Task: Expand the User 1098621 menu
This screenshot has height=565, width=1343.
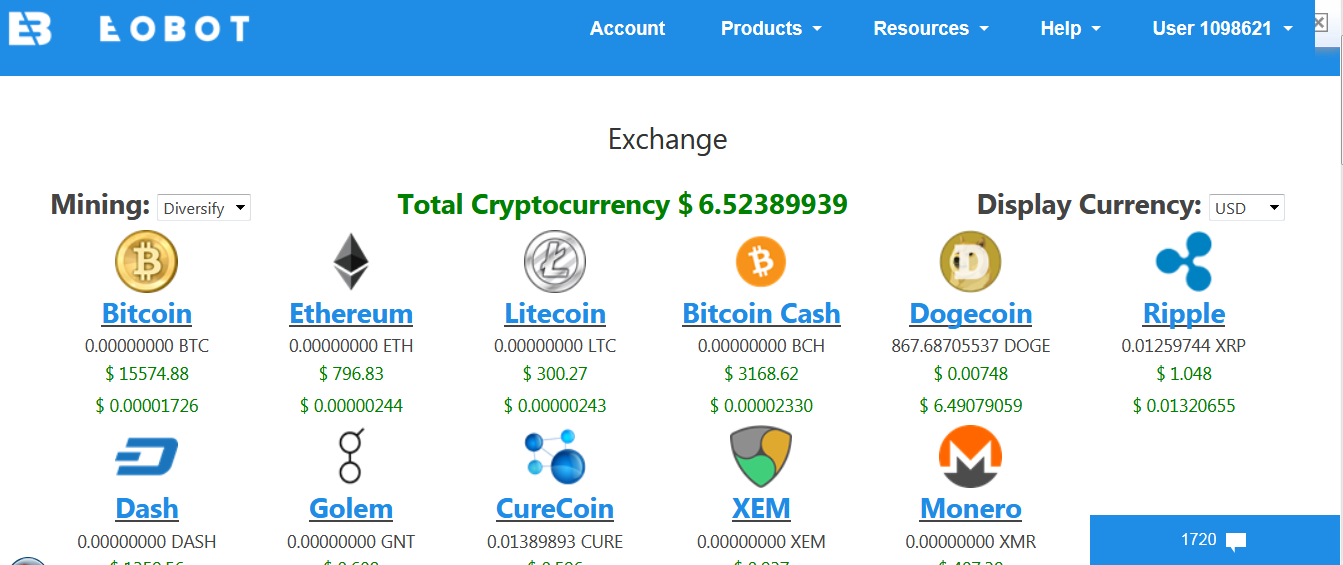Action: pyautogui.click(x=1222, y=29)
